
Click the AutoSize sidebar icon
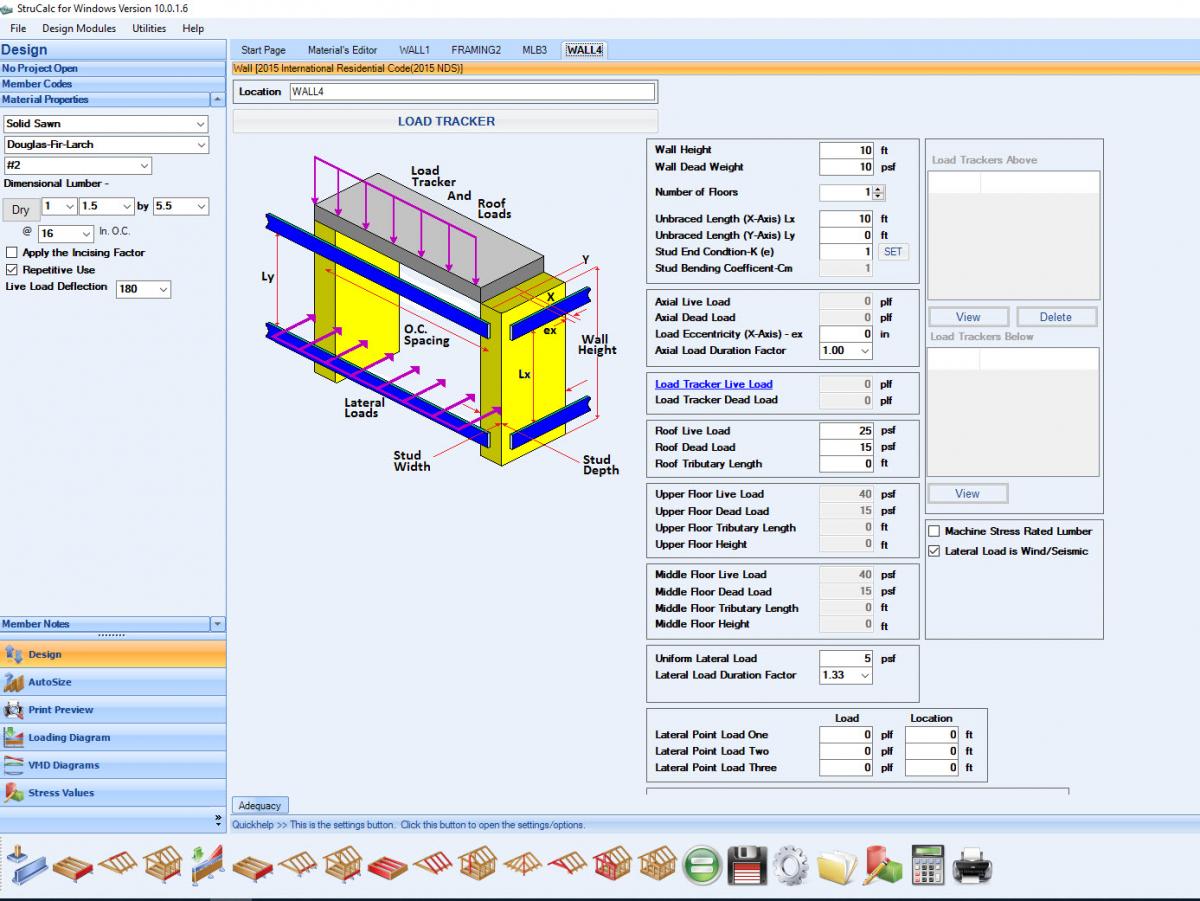point(112,682)
